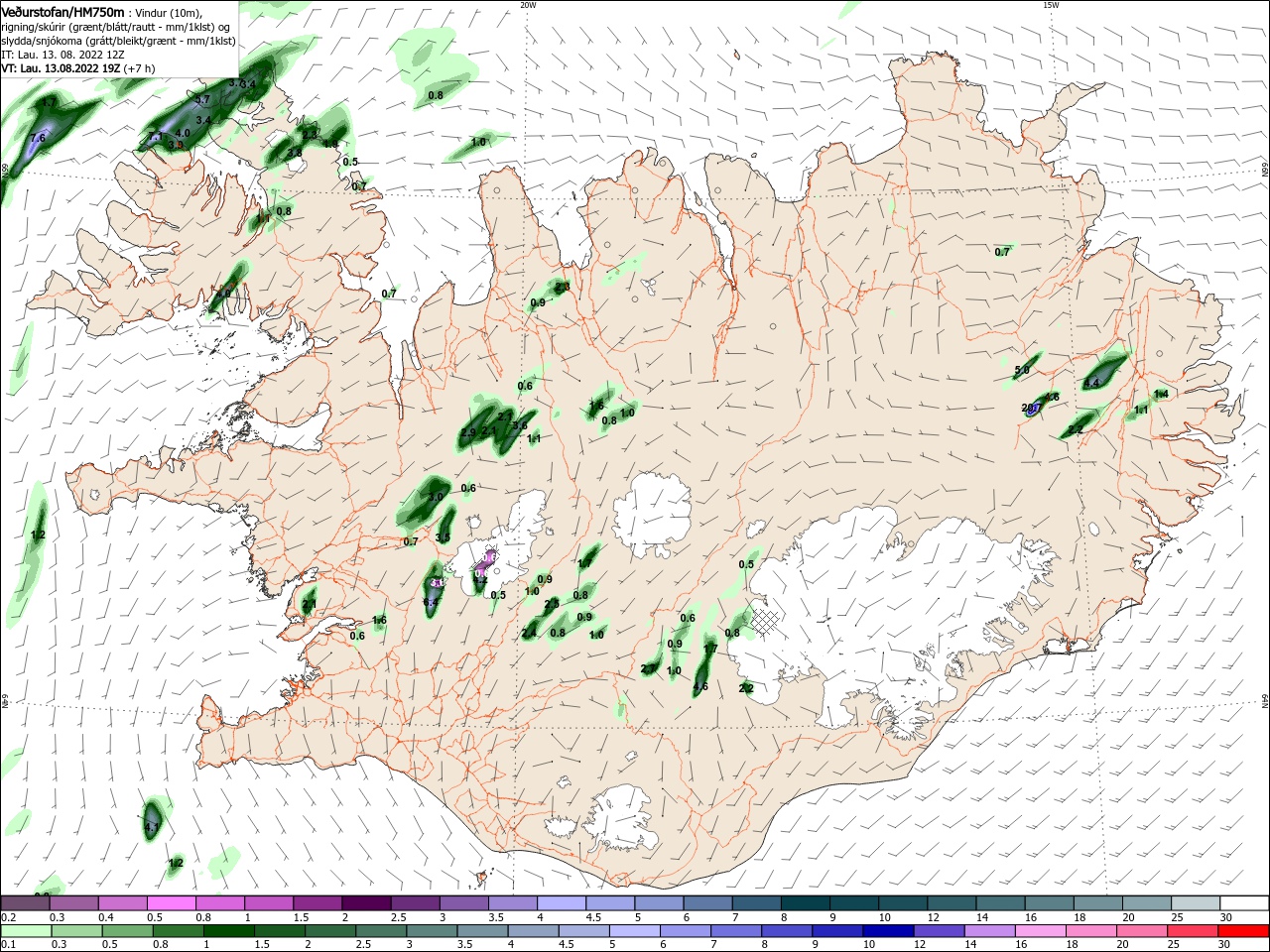The height and width of the screenshot is (952, 1270).
Task: Click the 15W longitude label
Action: coord(1051,5)
